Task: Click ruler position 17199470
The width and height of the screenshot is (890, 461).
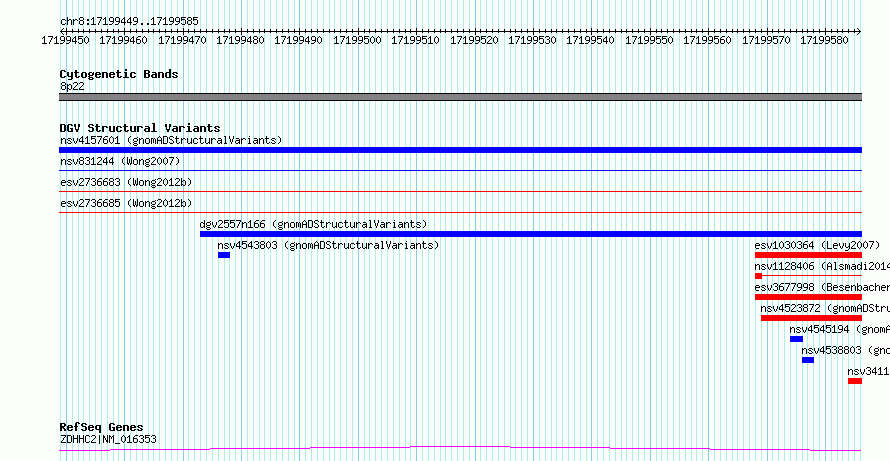Action: coord(182,40)
